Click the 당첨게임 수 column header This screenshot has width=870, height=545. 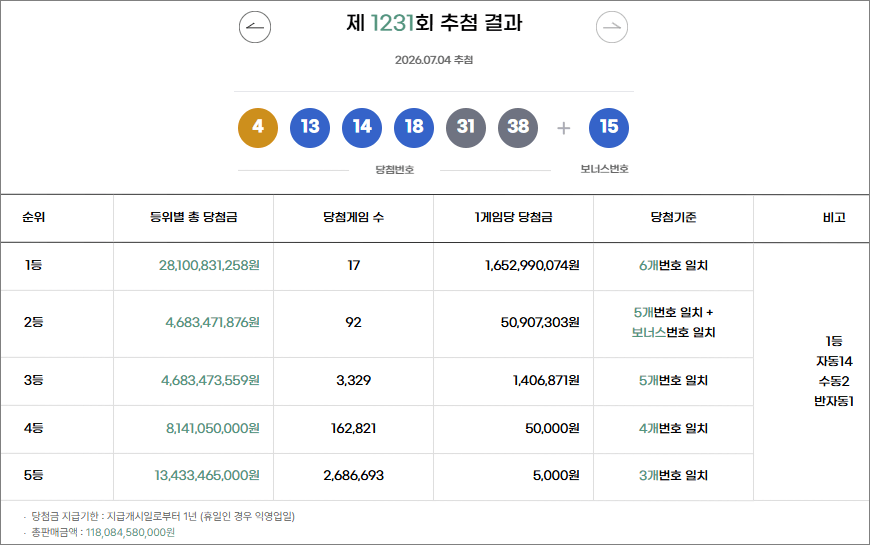point(353,217)
